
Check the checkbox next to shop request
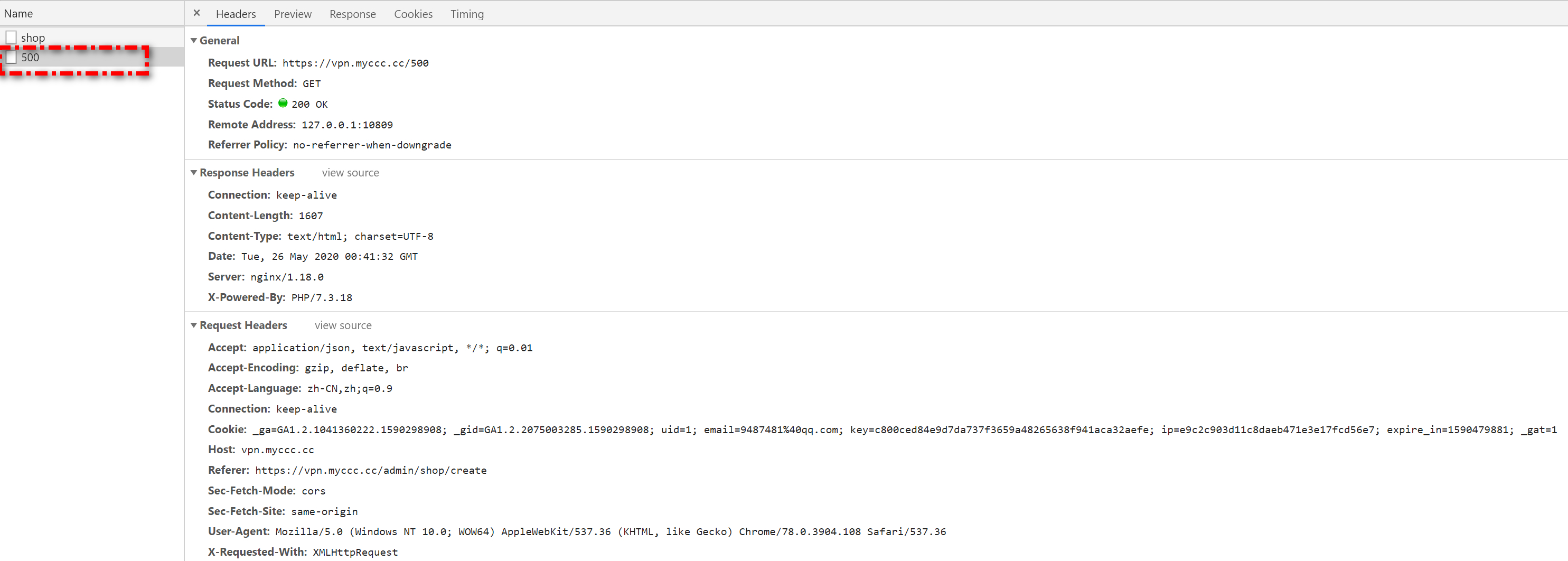point(11,36)
